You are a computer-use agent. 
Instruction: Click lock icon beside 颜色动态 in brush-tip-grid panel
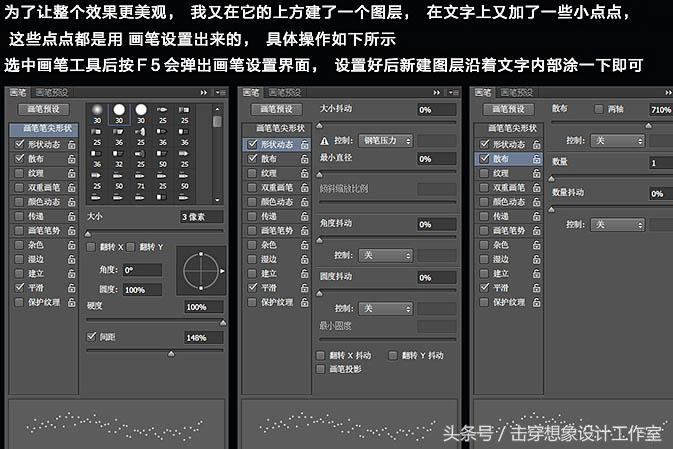[x=72, y=202]
